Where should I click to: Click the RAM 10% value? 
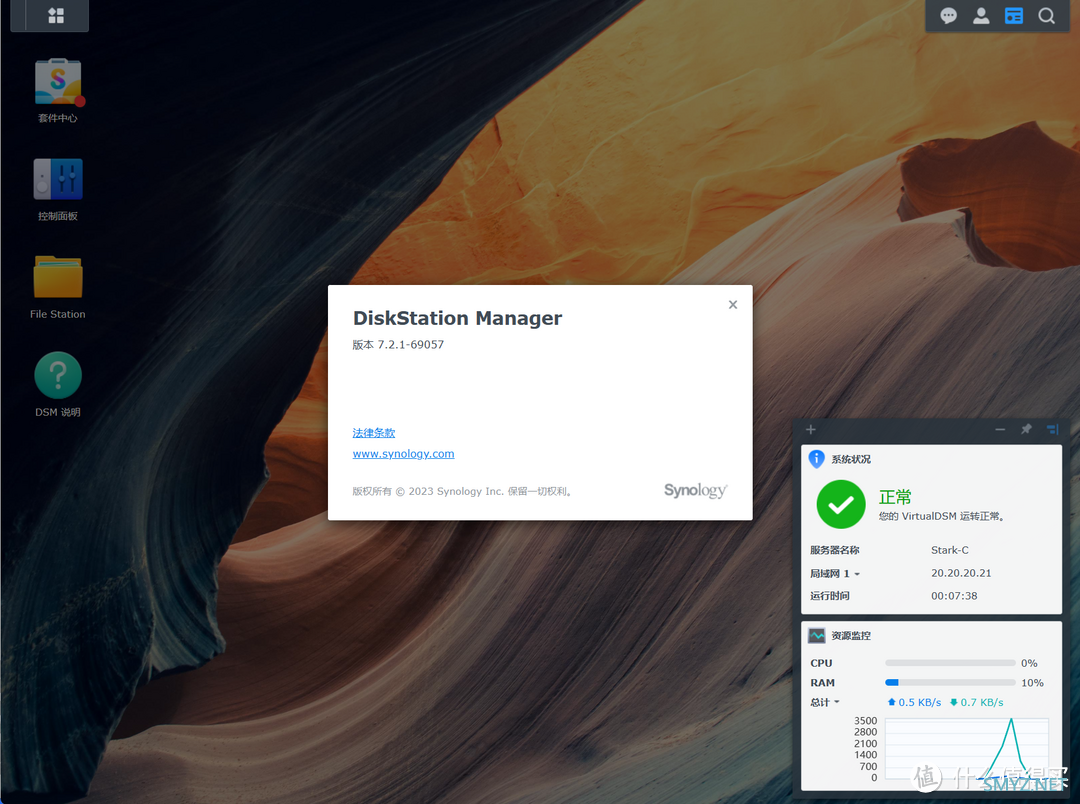[x=1032, y=683]
